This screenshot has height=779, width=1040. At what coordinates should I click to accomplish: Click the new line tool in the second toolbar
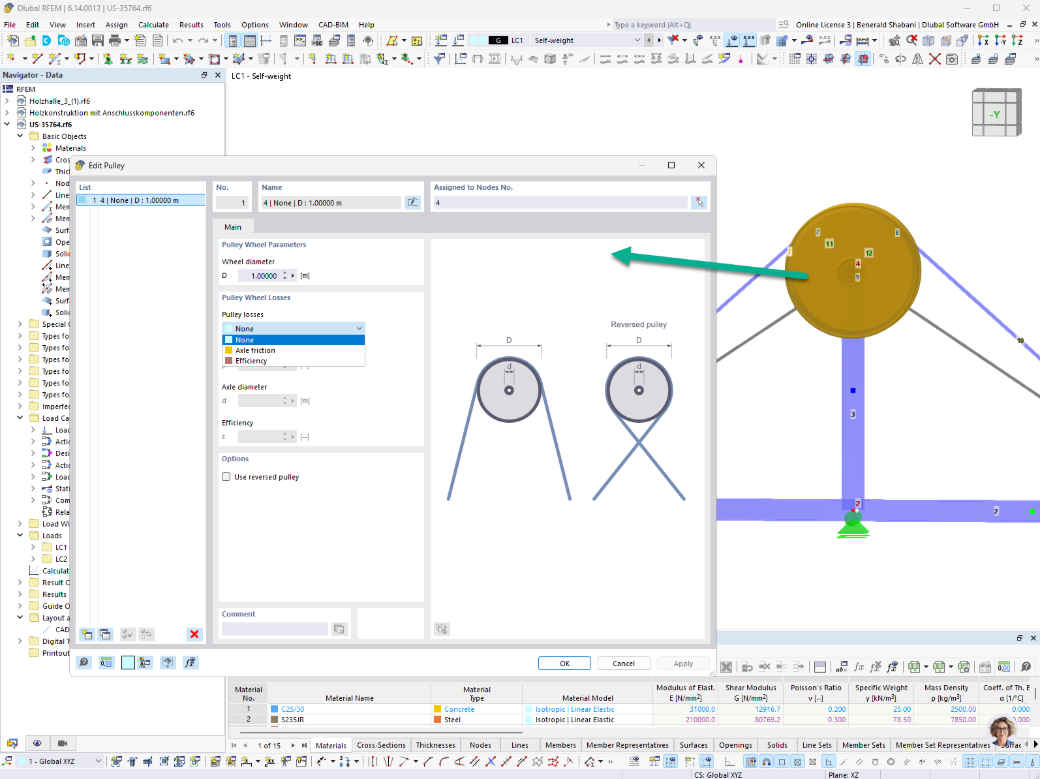(36, 59)
